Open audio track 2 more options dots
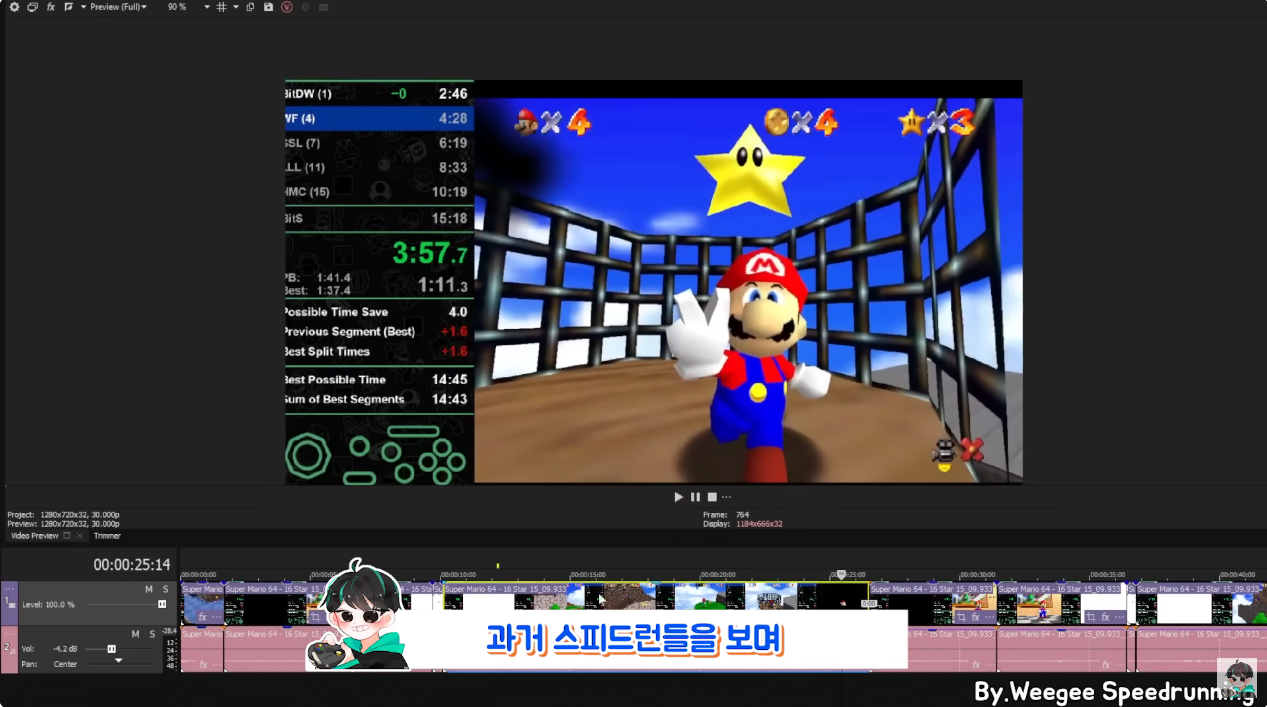Screen dimensions: 1267x707 tap(9, 632)
